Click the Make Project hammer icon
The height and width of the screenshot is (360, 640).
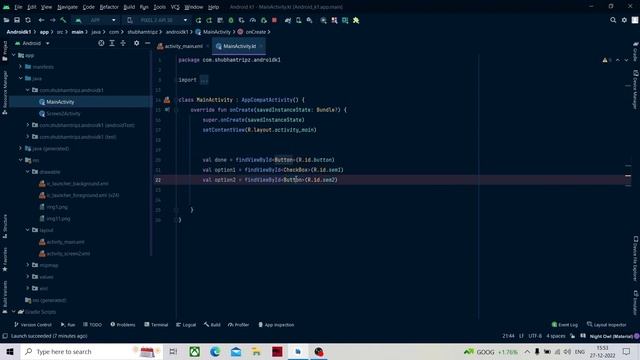point(63,20)
